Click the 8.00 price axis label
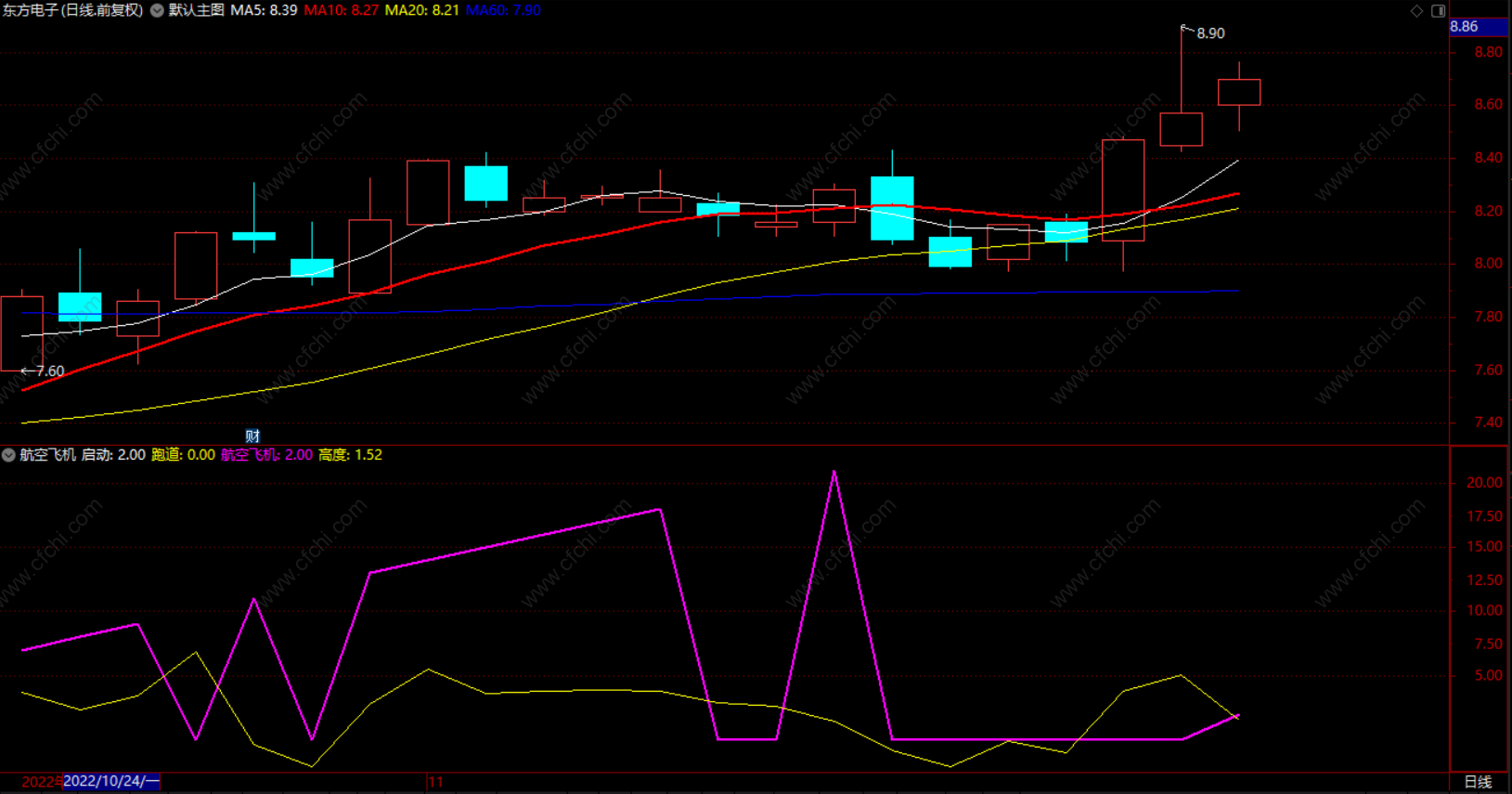The image size is (1512, 794). click(1488, 264)
